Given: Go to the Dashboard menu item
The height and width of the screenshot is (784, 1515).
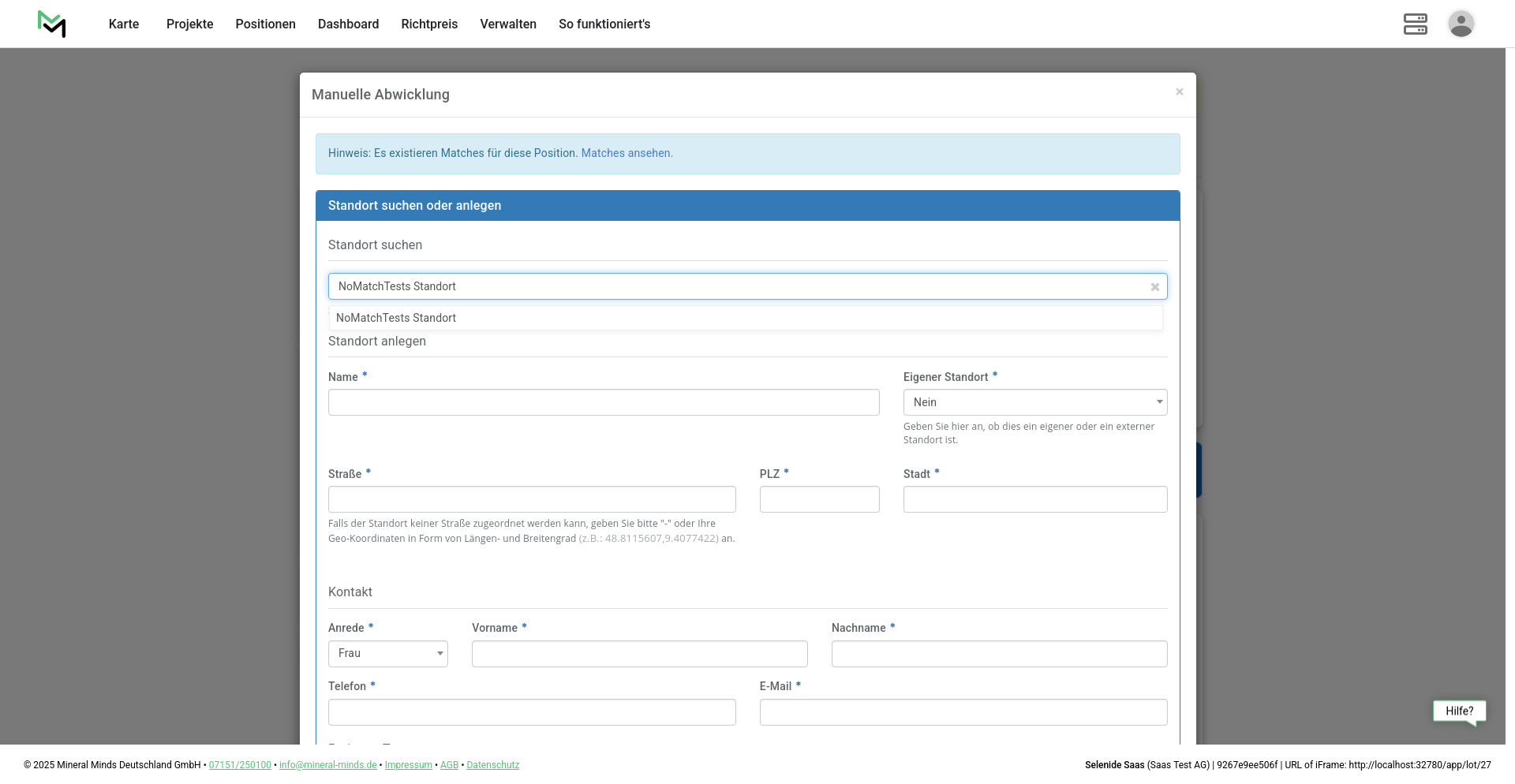Looking at the screenshot, I should (x=348, y=24).
